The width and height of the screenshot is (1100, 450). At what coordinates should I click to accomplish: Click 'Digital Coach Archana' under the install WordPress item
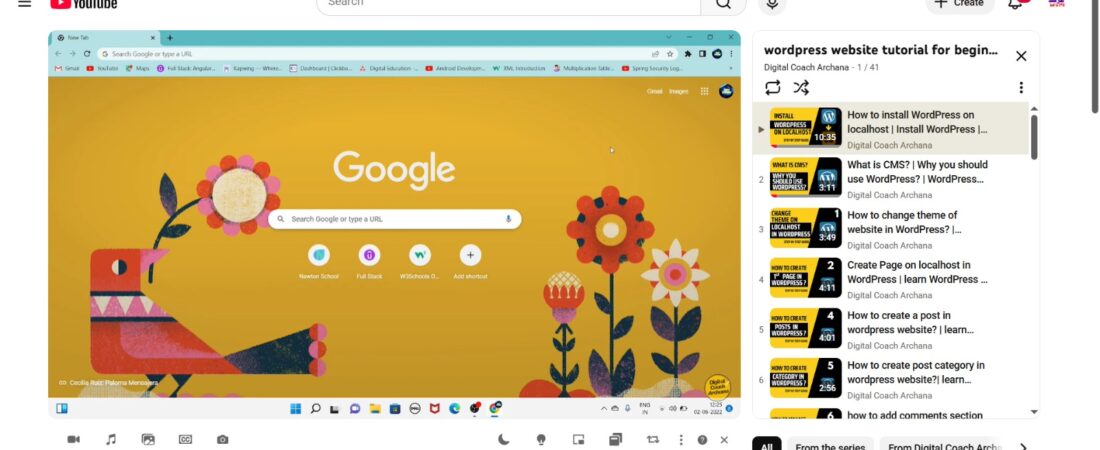890,145
